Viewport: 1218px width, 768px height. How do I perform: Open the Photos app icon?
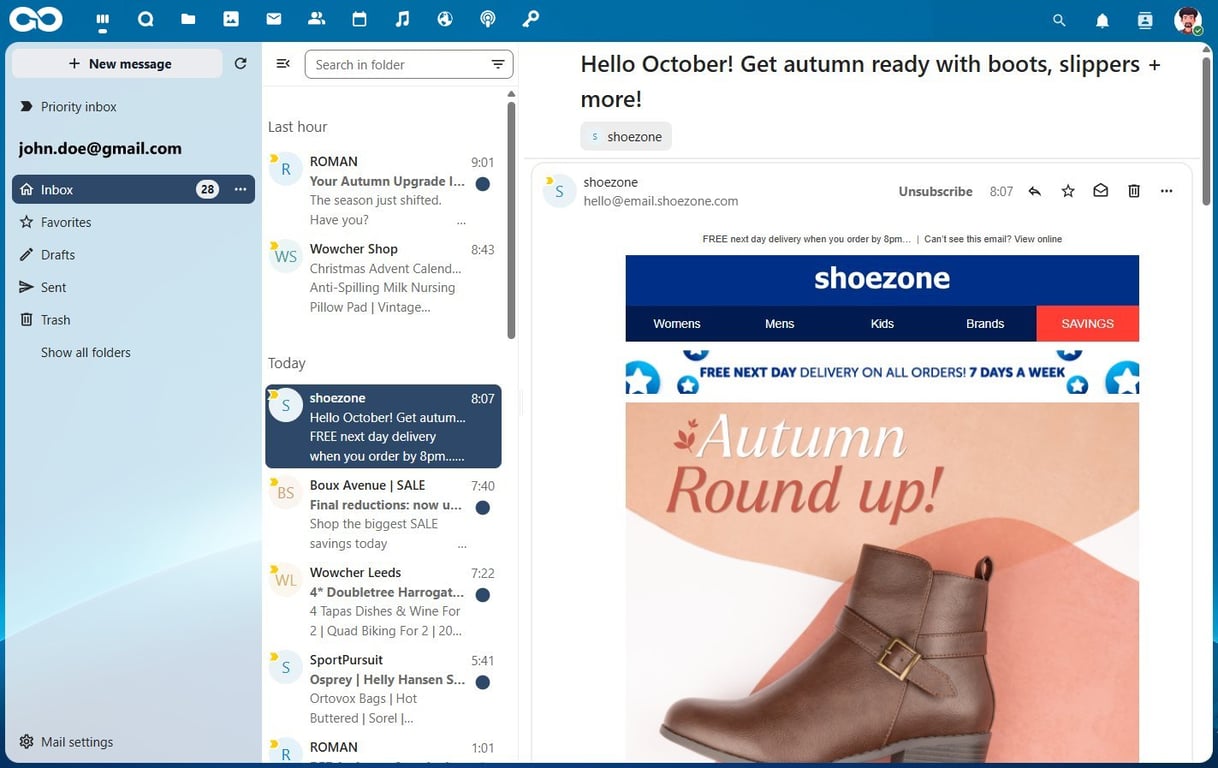pyautogui.click(x=231, y=19)
